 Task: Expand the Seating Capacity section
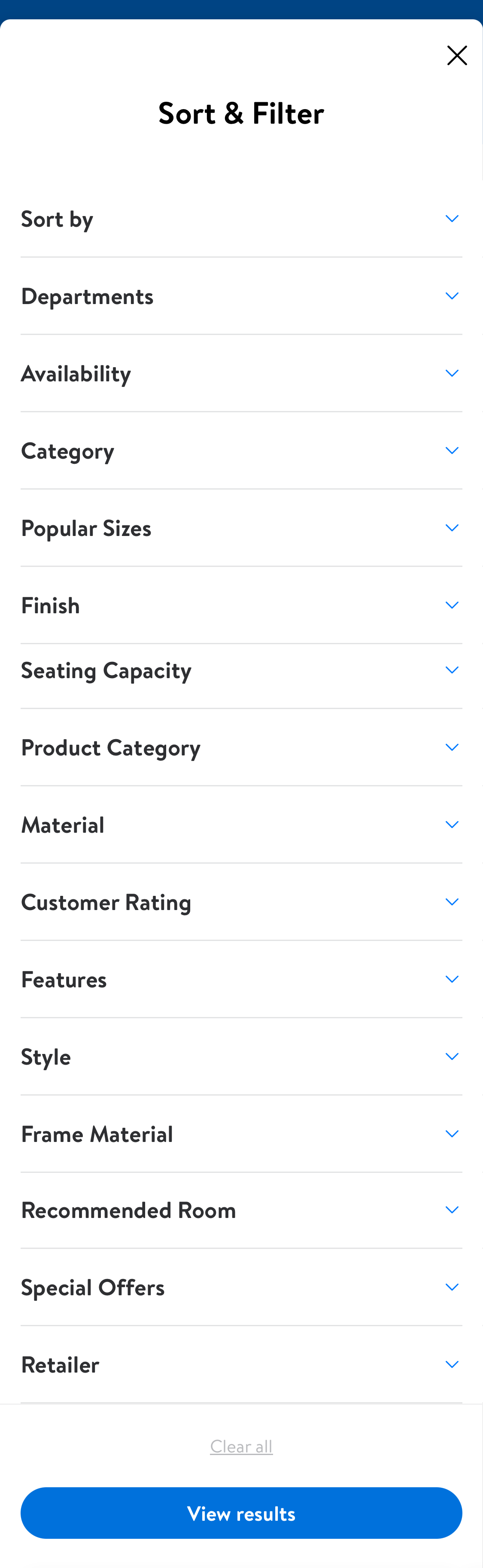coord(241,670)
